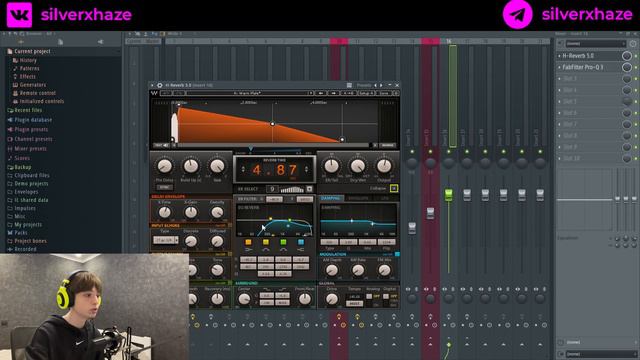Click the Save button in Waves toolbar
This screenshot has width=640, height=360.
tap(384, 93)
